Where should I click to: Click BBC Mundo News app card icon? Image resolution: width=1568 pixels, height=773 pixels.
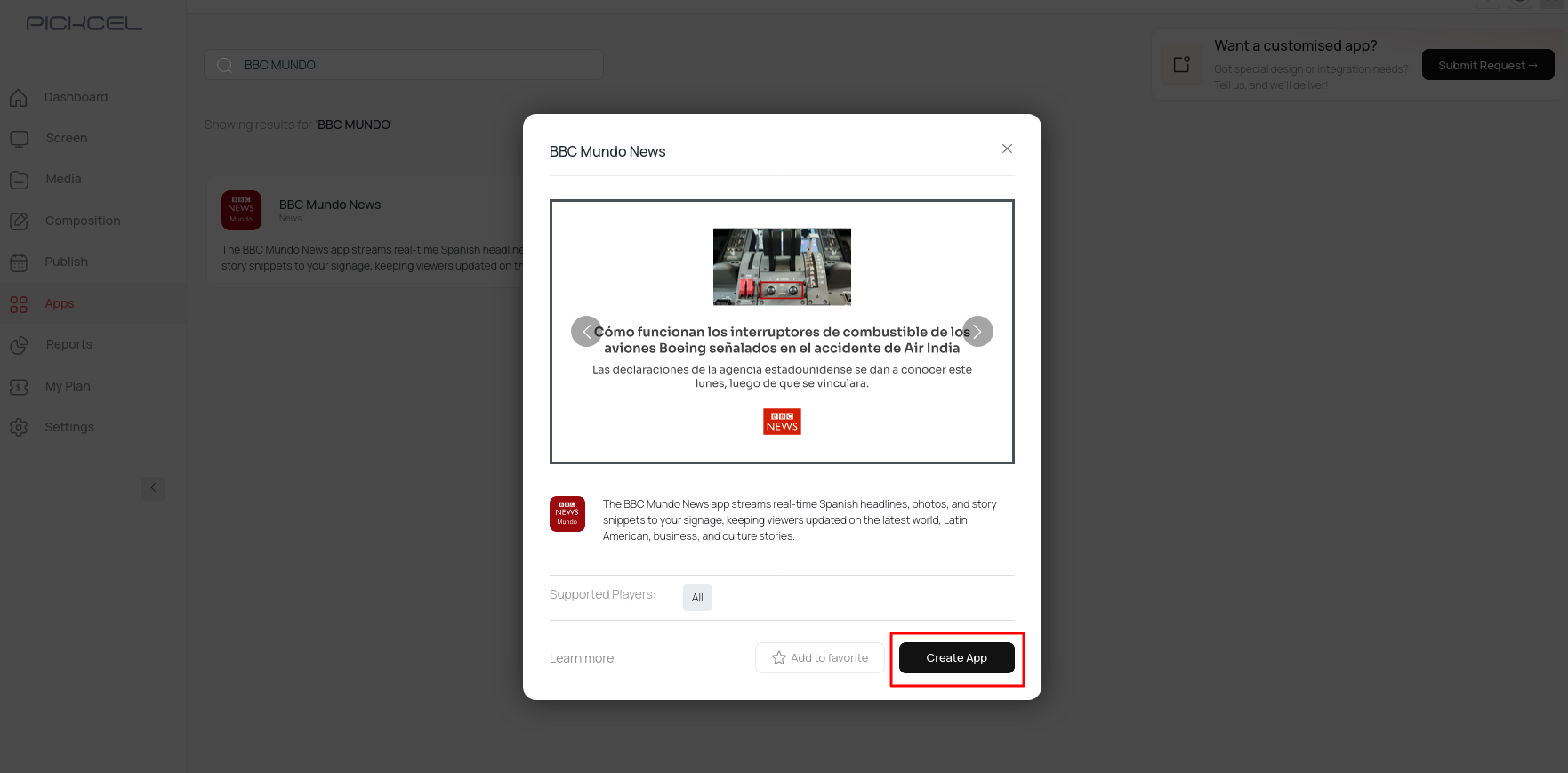pyautogui.click(x=241, y=210)
